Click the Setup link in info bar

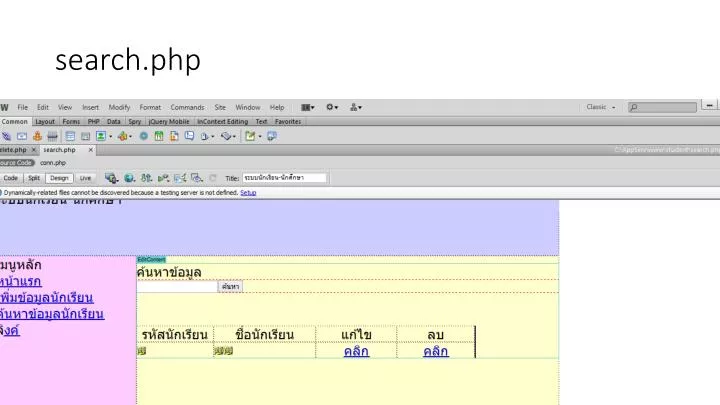point(248,192)
